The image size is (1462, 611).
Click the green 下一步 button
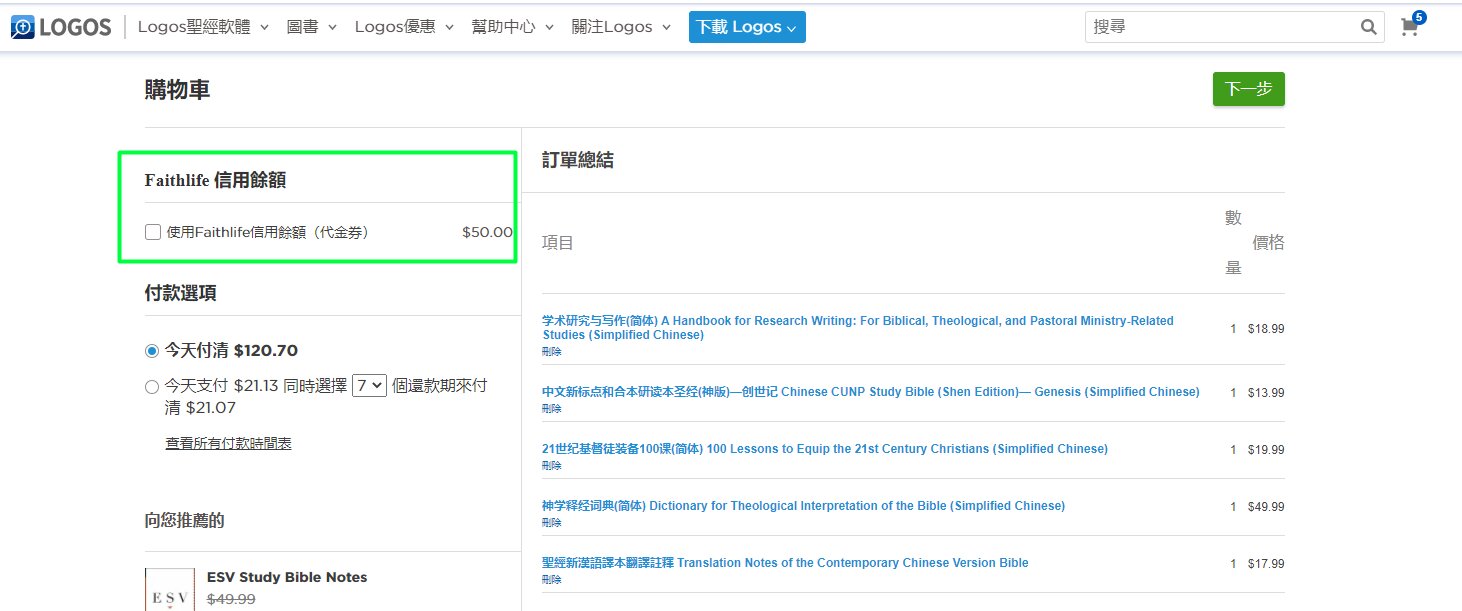[1248, 89]
